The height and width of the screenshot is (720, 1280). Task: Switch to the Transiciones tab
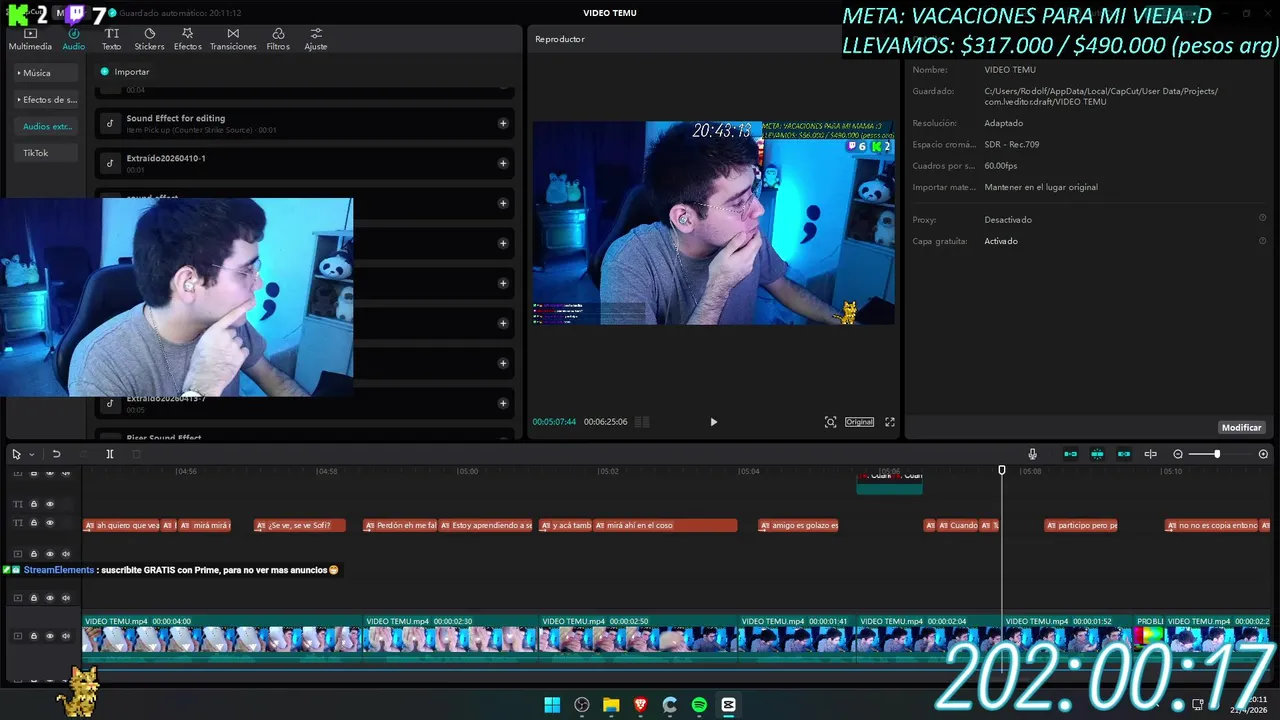233,39
